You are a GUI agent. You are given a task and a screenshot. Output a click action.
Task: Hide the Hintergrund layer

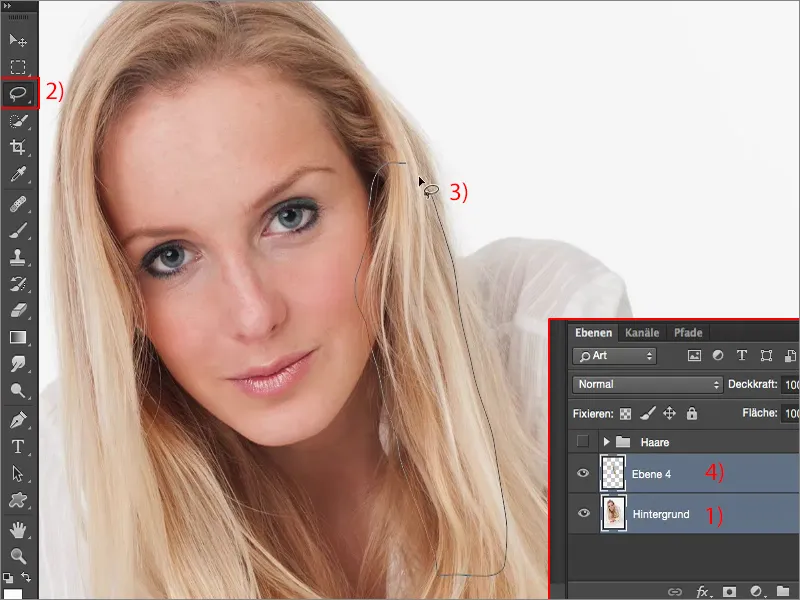coord(583,513)
